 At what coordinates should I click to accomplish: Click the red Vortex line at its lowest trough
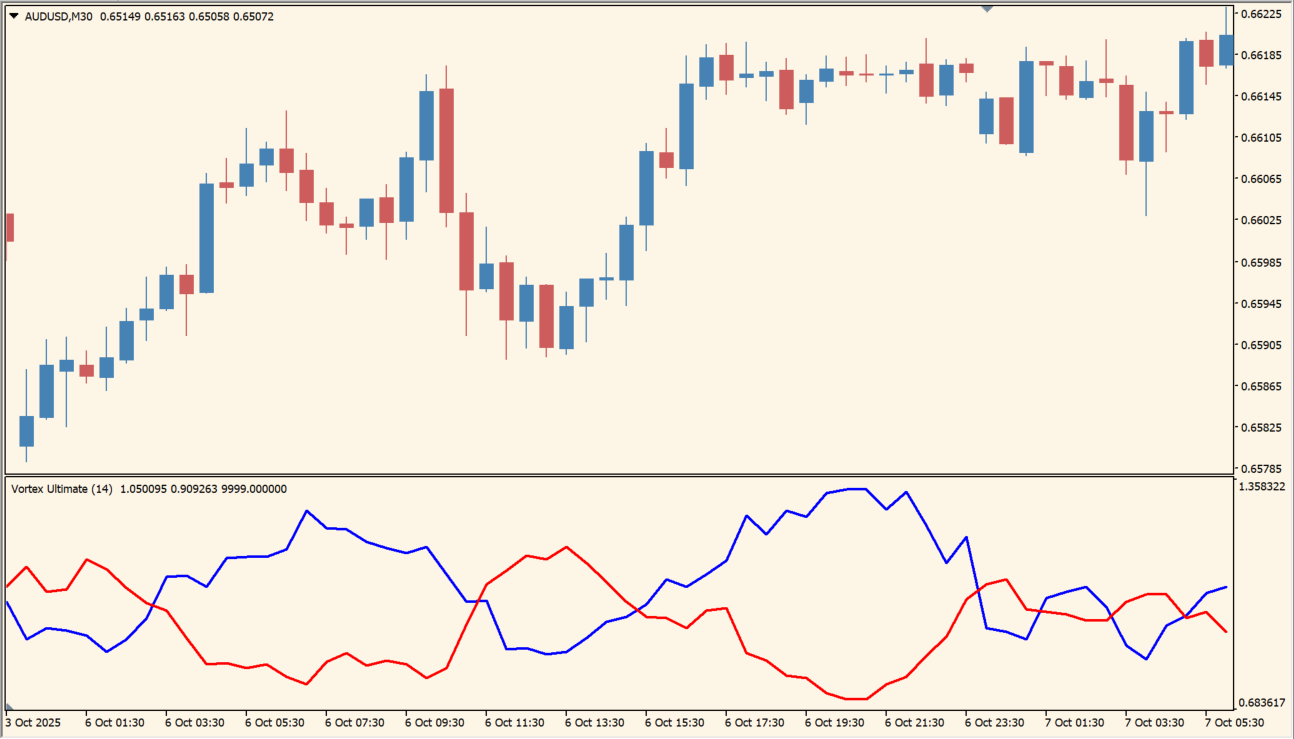click(x=856, y=699)
